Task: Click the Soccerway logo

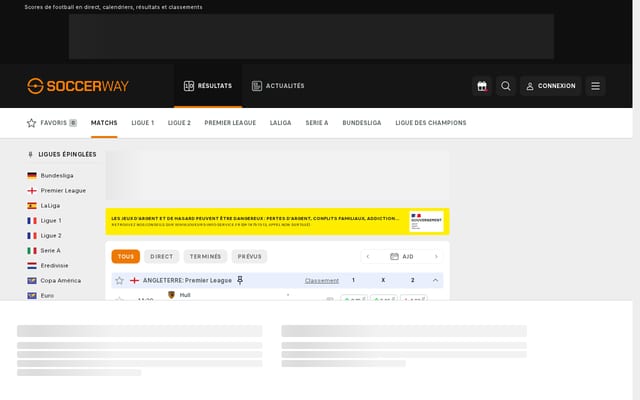Action: [x=78, y=86]
